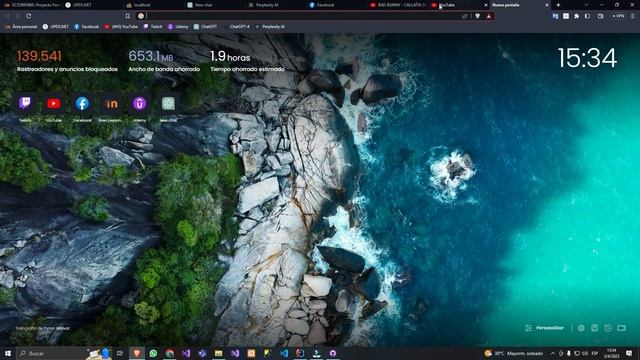Image resolution: width=640 pixels, height=360 pixels.
Task: Open the notification center icon
Action: click(629, 353)
